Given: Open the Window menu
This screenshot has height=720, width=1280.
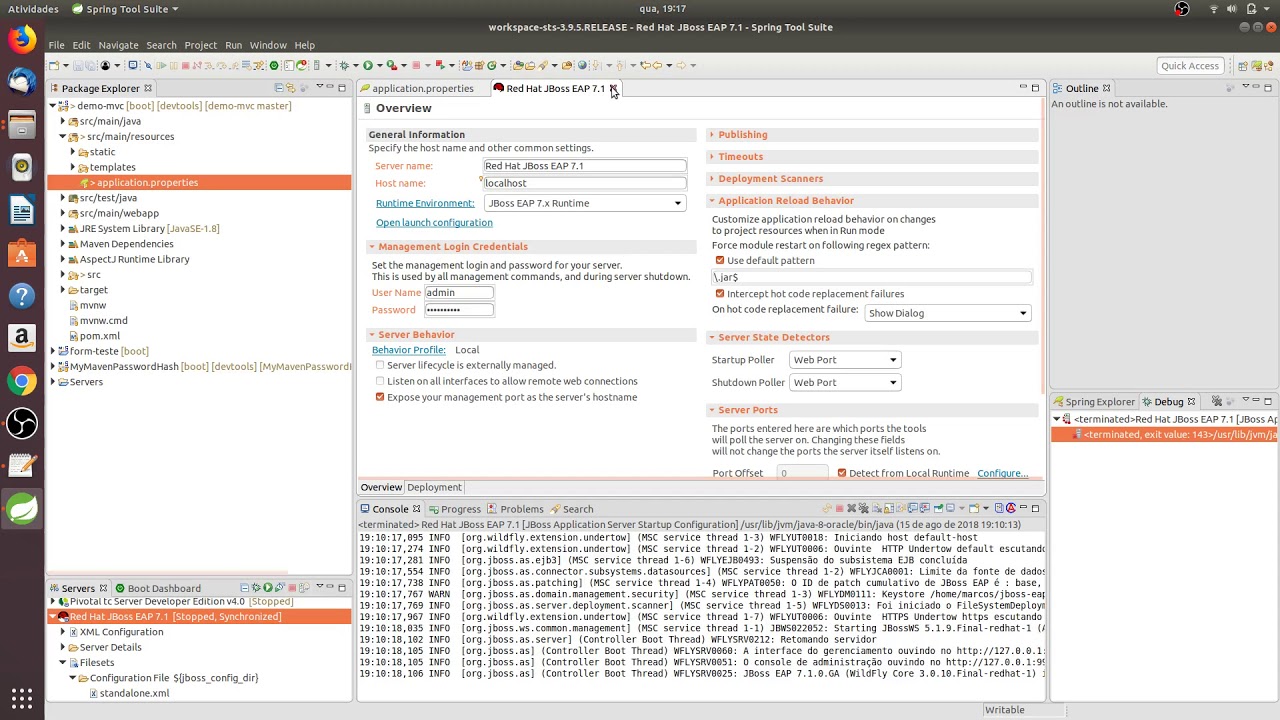Looking at the screenshot, I should click(x=268, y=45).
